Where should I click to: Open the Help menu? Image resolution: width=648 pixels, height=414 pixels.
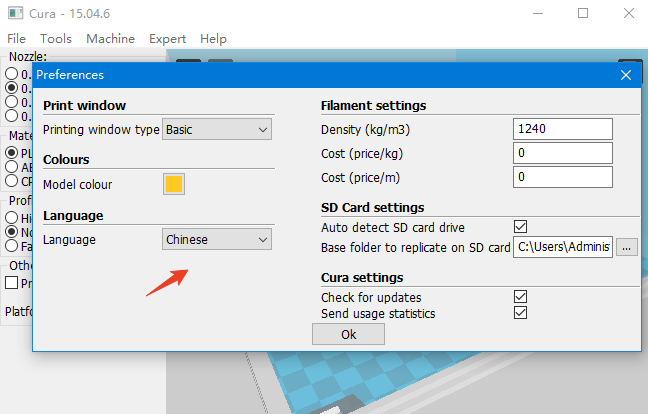pos(213,39)
